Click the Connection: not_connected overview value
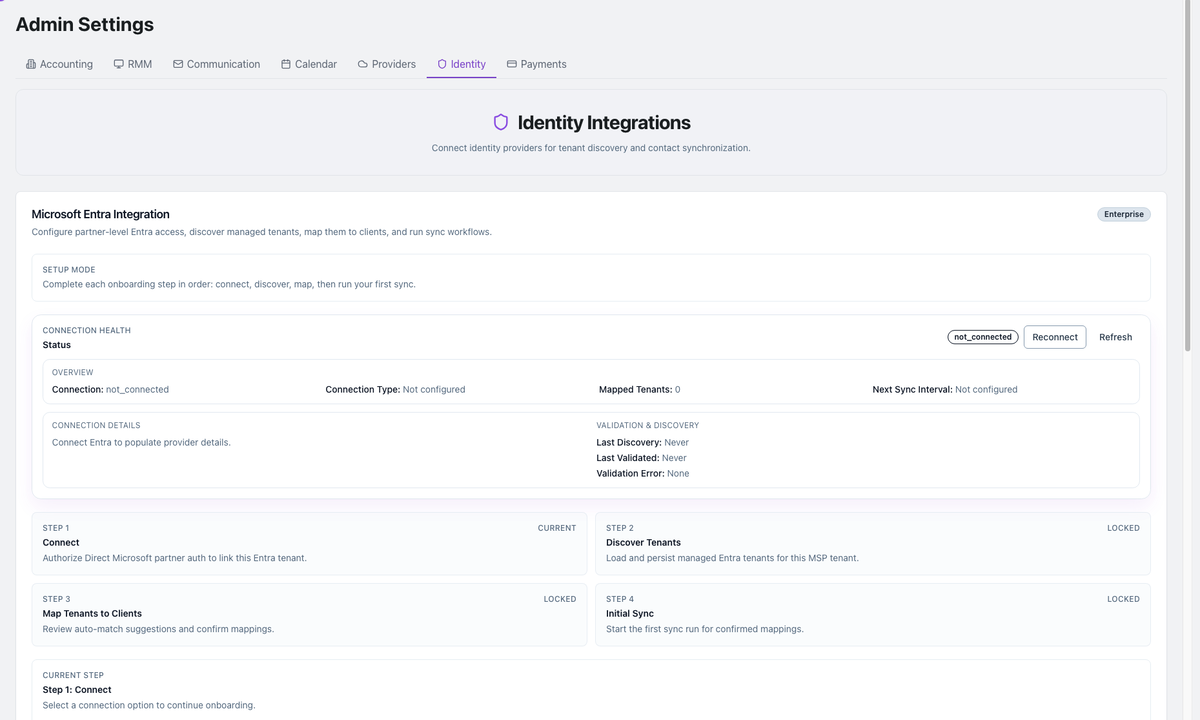The image size is (1200, 720). point(110,389)
